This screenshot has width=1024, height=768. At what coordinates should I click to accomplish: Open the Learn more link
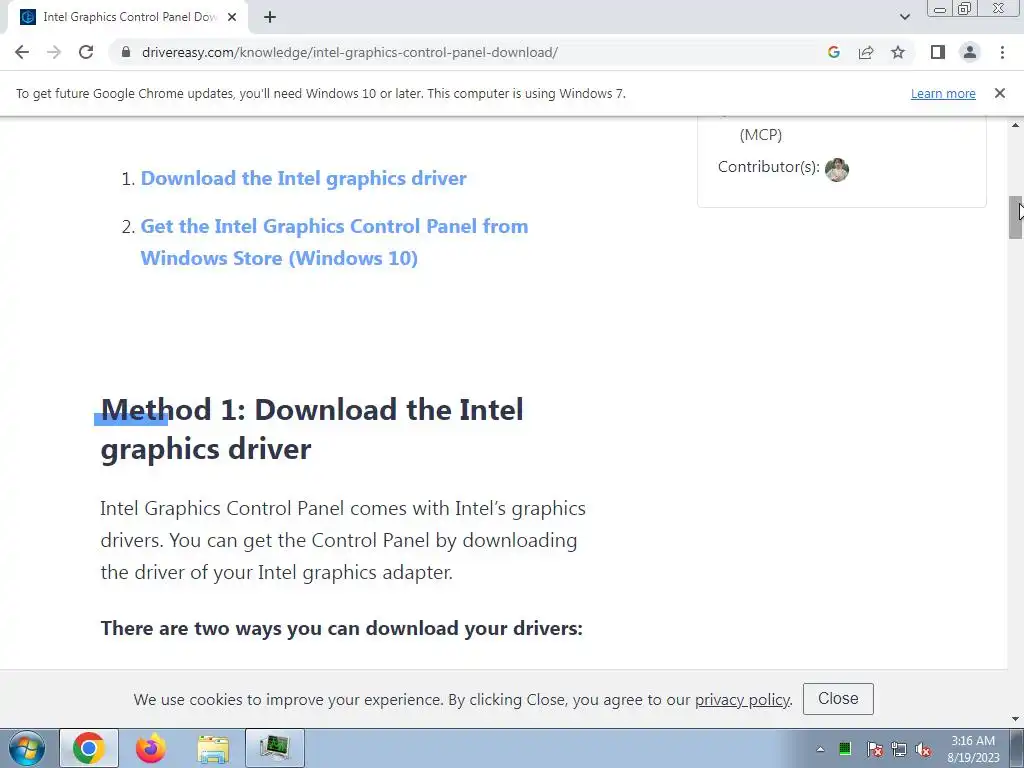click(x=943, y=93)
